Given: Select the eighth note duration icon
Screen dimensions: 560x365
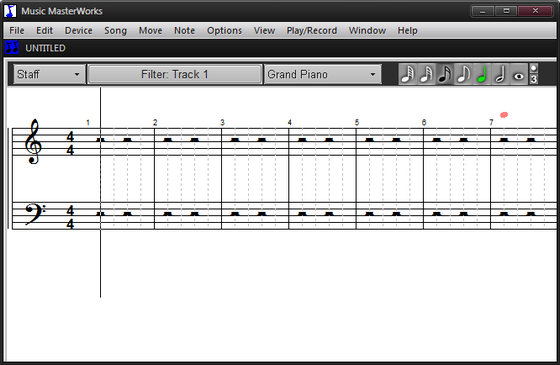Looking at the screenshot, I should (463, 74).
